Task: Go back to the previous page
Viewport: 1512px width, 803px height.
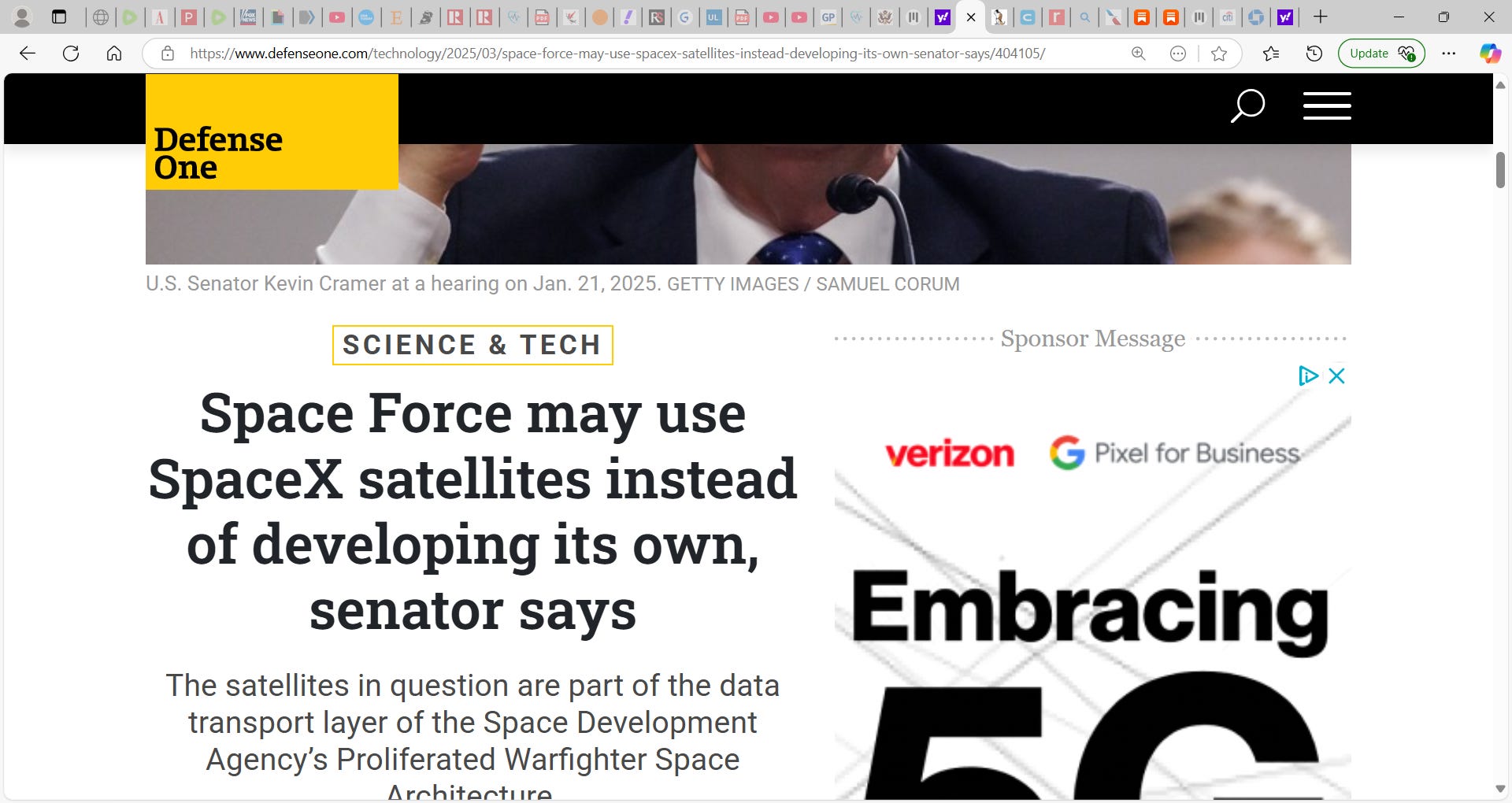Action: 28,54
